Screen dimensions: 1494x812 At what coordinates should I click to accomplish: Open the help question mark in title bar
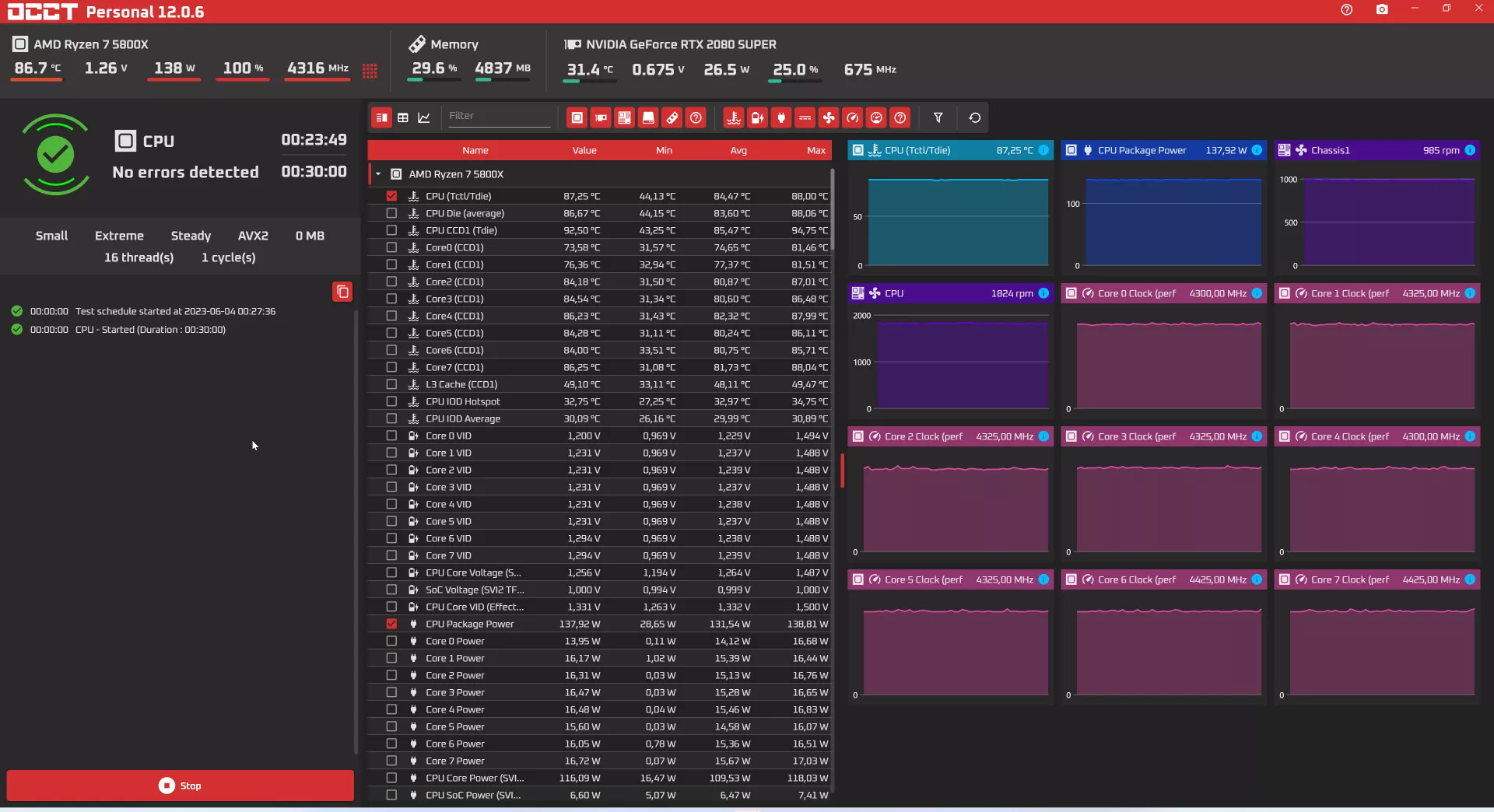point(1347,9)
